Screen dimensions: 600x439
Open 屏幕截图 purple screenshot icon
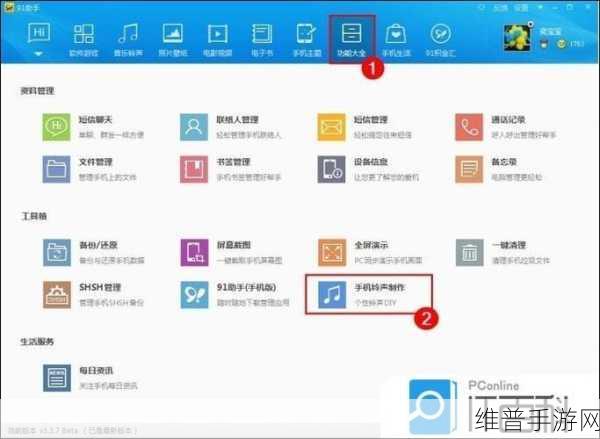tap(195, 253)
